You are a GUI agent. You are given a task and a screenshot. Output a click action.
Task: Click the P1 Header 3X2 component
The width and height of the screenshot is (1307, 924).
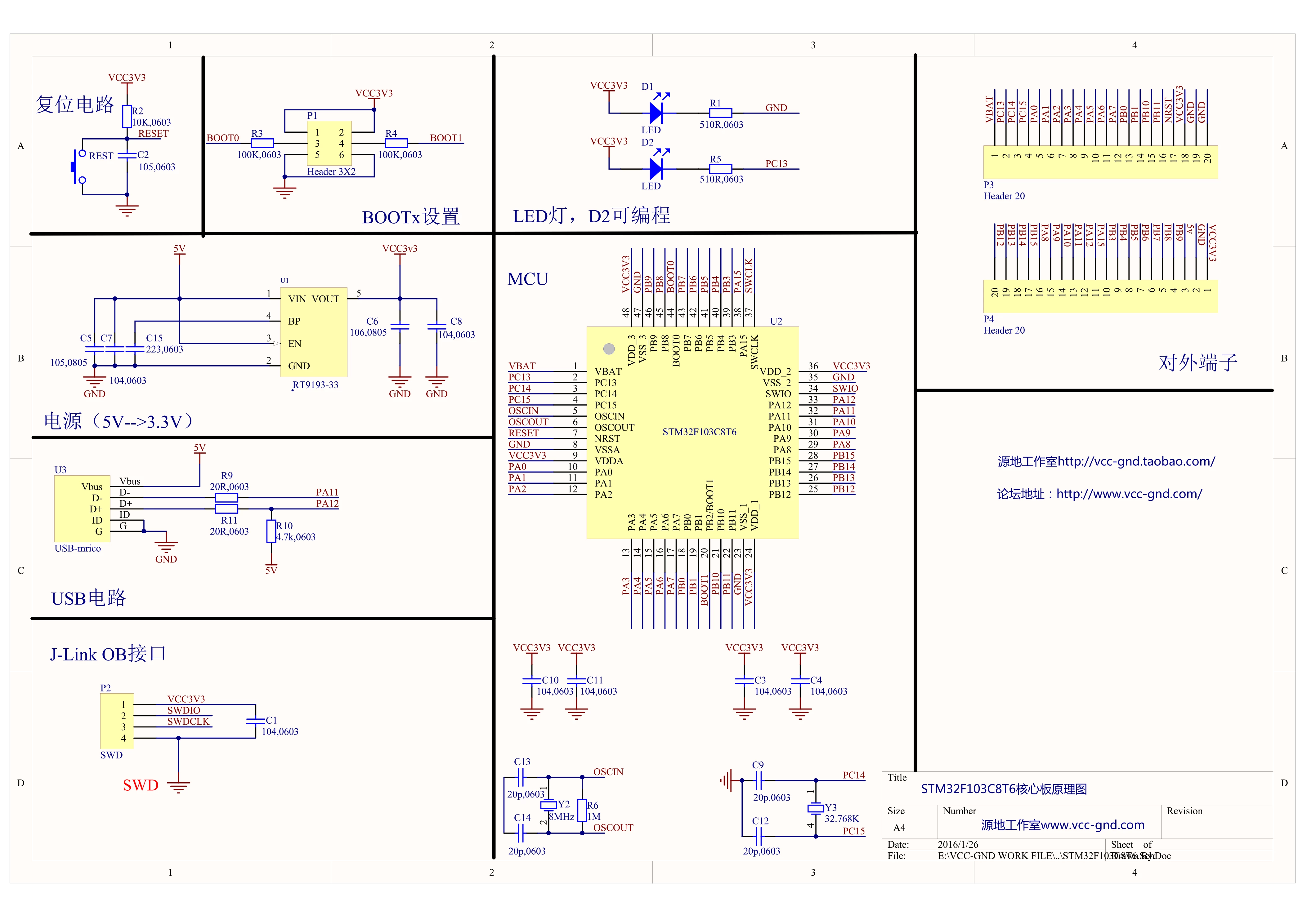pos(329,143)
